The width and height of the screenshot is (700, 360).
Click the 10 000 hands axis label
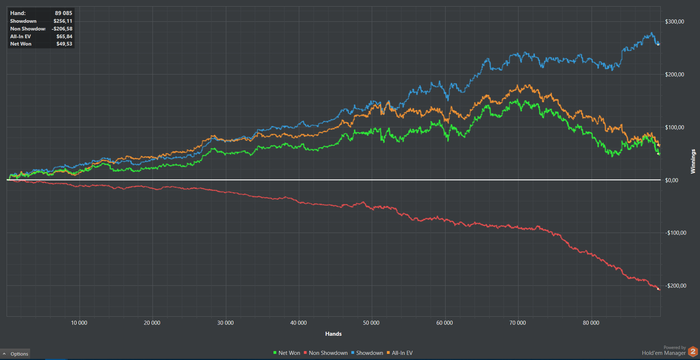(79, 322)
